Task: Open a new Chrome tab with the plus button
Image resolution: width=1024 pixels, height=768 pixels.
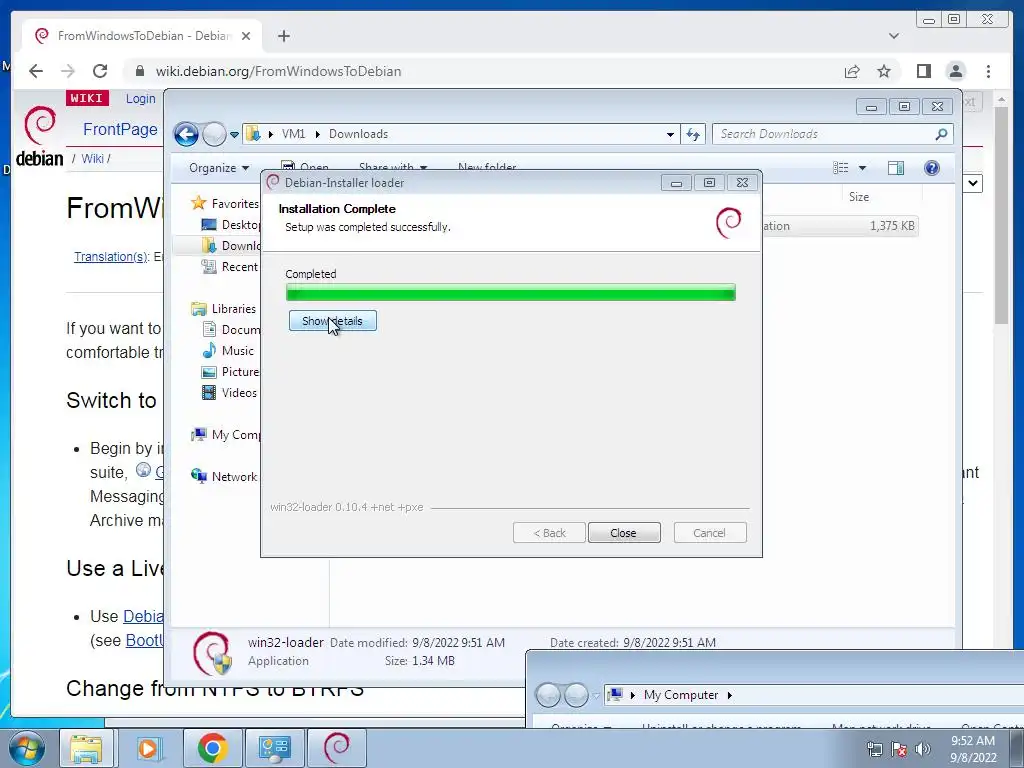Action: point(283,36)
